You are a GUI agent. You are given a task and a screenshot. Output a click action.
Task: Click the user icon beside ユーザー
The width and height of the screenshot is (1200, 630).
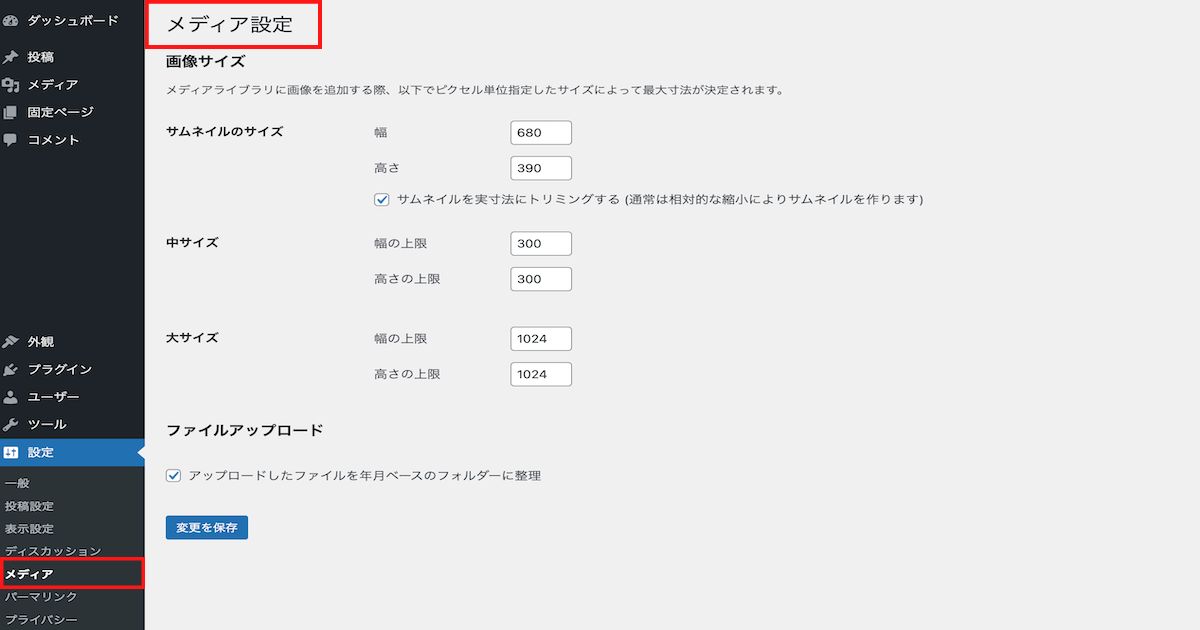11,397
